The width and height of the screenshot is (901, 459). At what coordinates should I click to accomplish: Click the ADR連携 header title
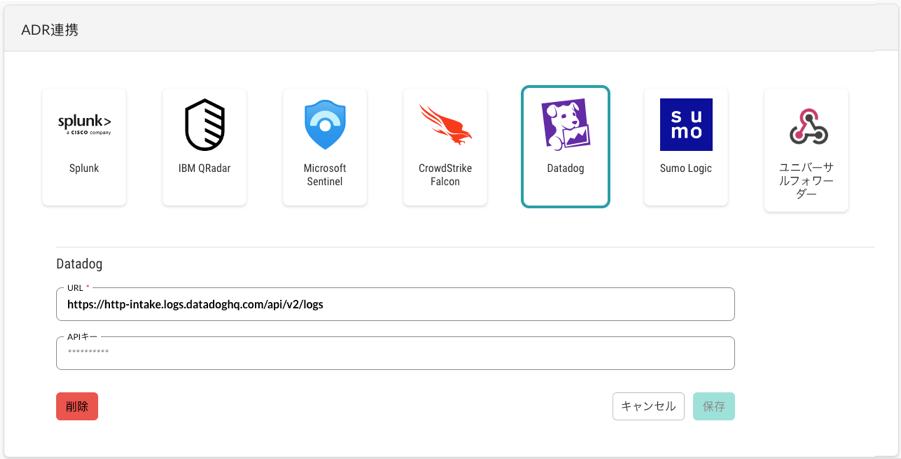point(50,30)
